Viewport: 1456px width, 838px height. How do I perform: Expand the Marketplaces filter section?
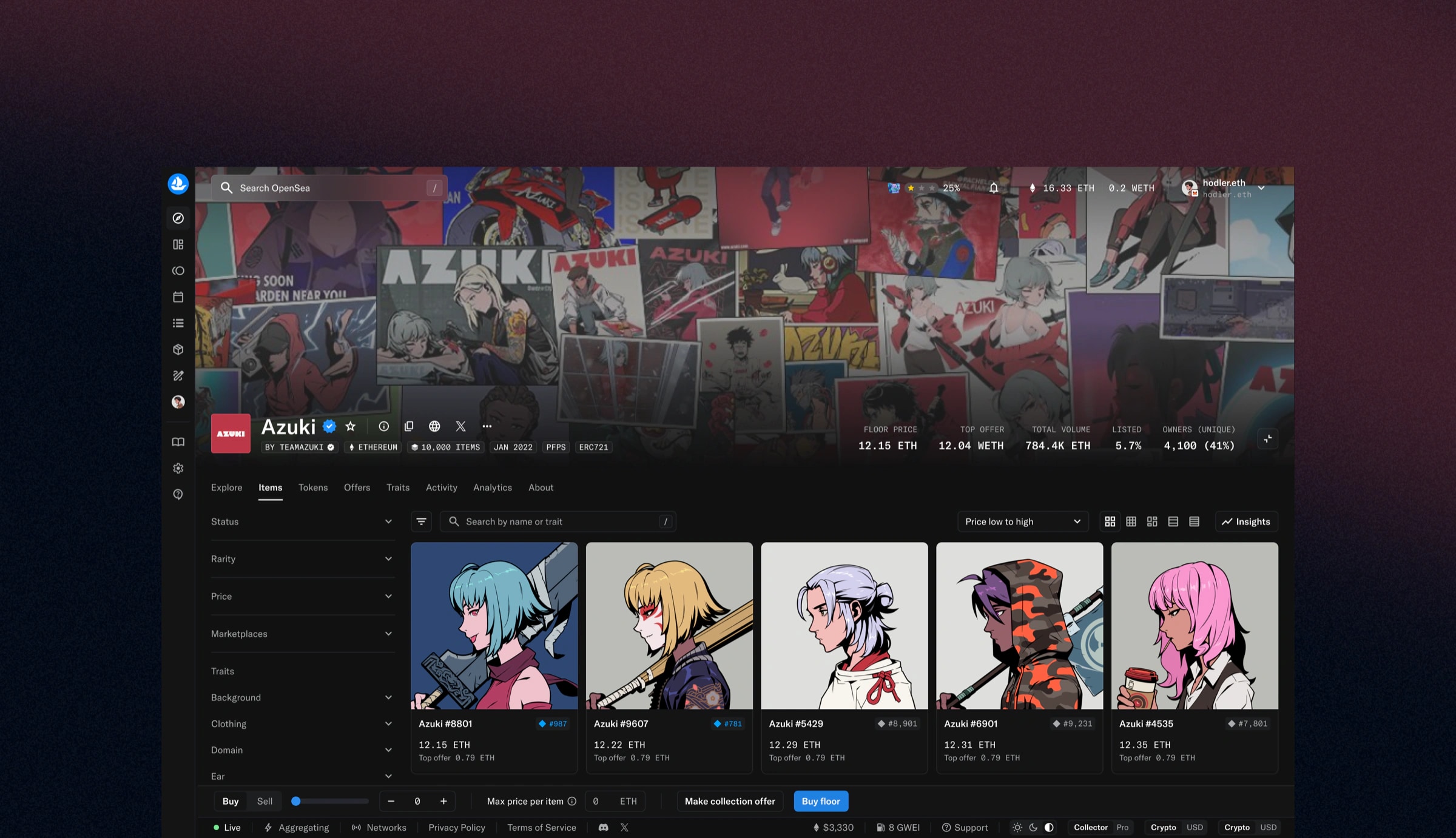302,634
